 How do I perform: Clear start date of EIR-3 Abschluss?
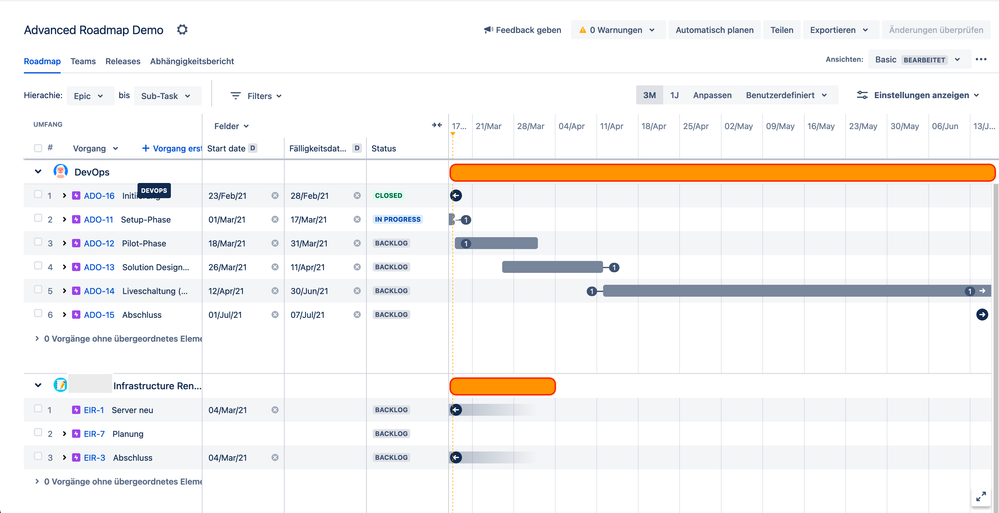(x=275, y=458)
